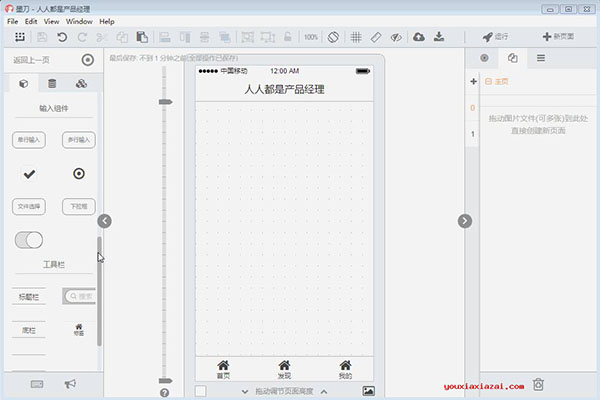Viewport: 600px width, 400px height.
Task: Select the home tab icon component
Action: coord(79,330)
